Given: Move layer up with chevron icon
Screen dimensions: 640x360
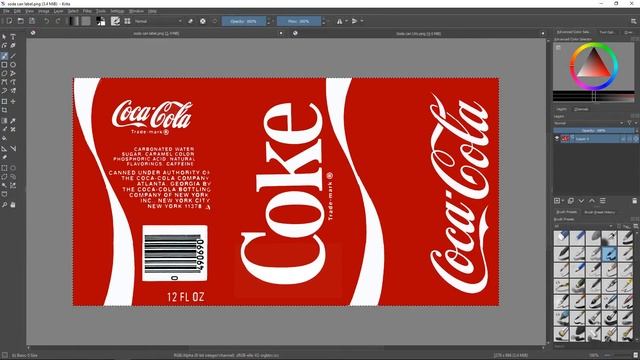Looking at the screenshot, I should pyautogui.click(x=592, y=200).
